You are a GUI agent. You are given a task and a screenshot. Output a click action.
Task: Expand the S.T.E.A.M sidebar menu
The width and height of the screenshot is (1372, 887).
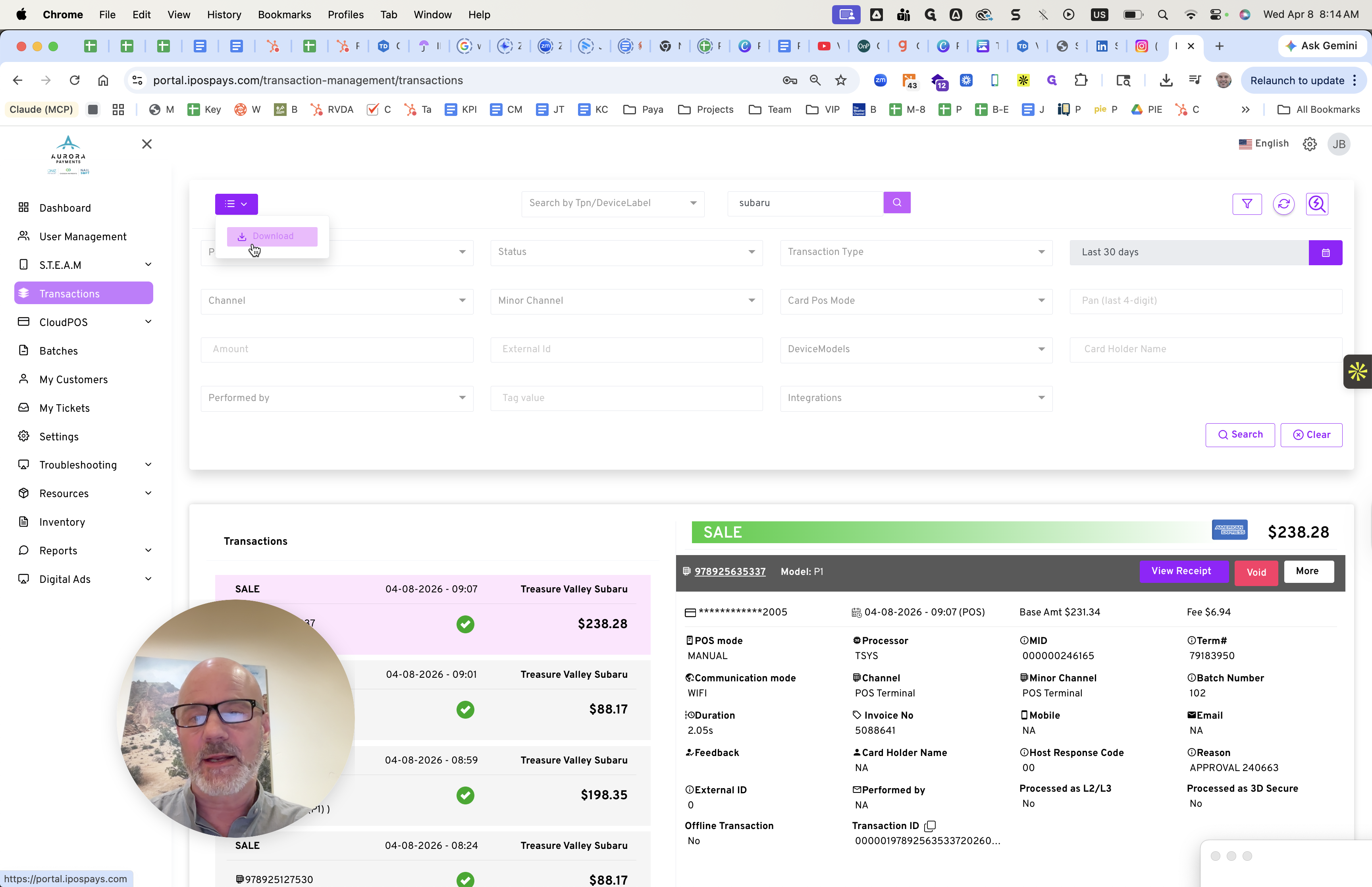[85, 265]
